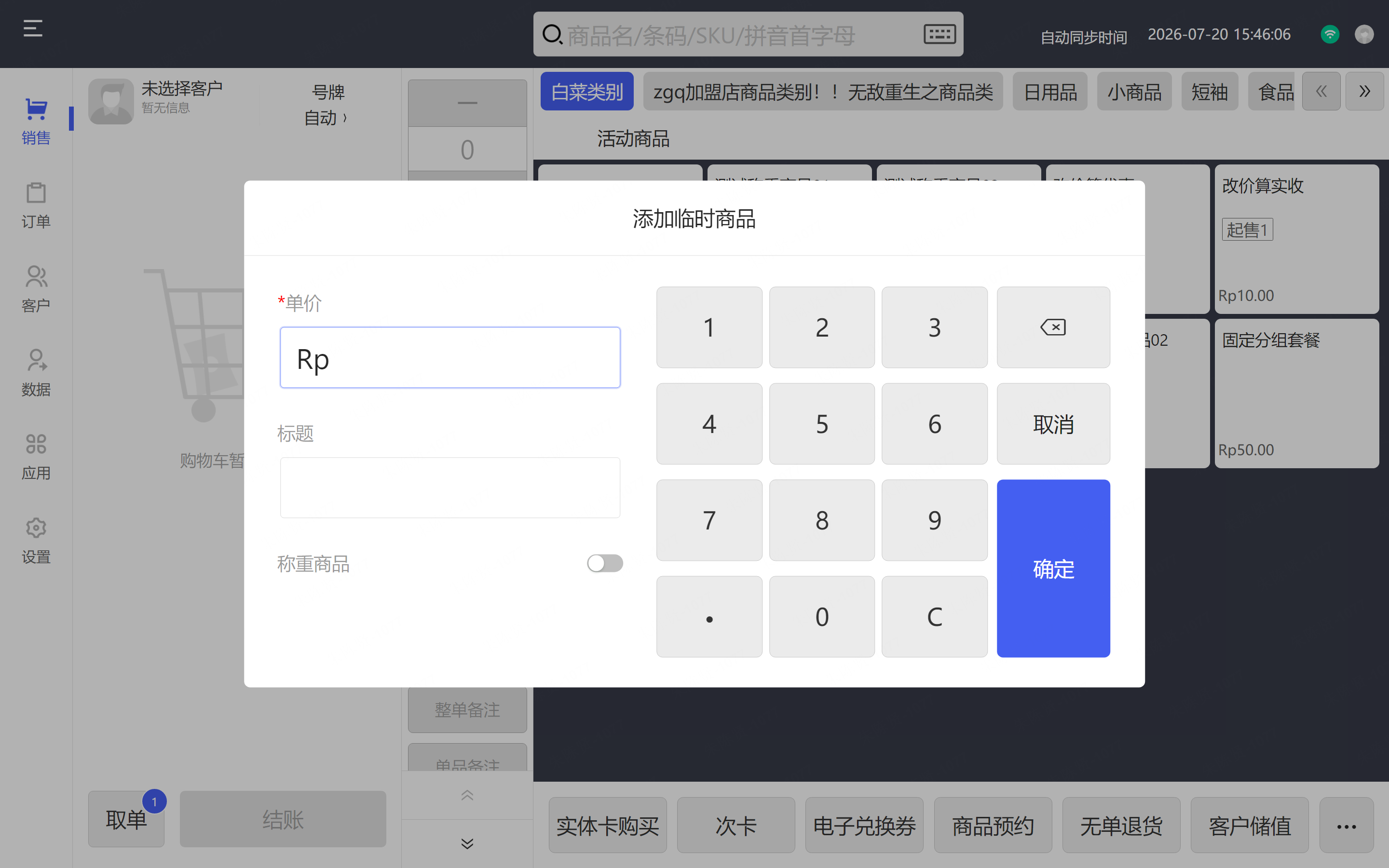Click the green wifi status icon
The width and height of the screenshot is (1389, 868).
[1330, 34]
